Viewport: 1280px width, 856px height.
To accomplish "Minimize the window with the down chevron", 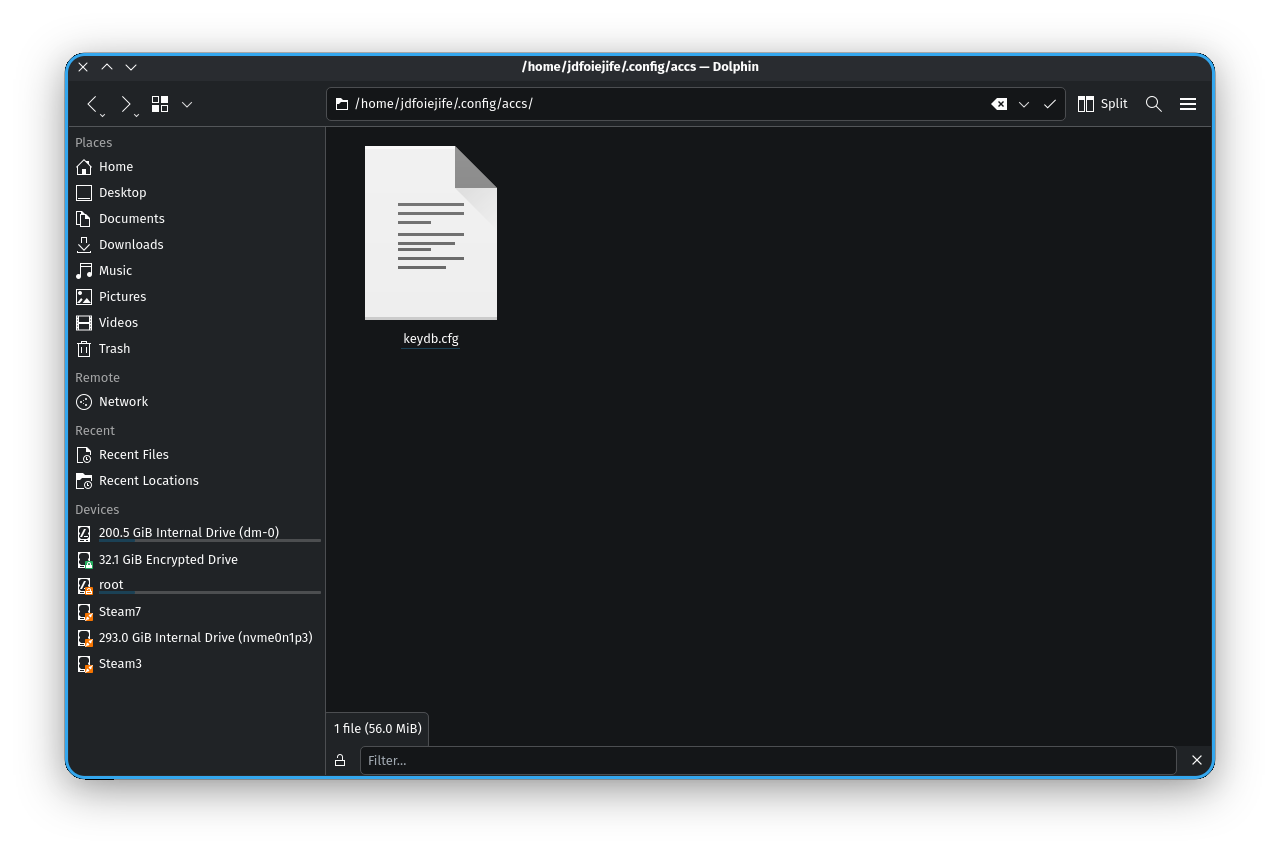I will [x=131, y=67].
